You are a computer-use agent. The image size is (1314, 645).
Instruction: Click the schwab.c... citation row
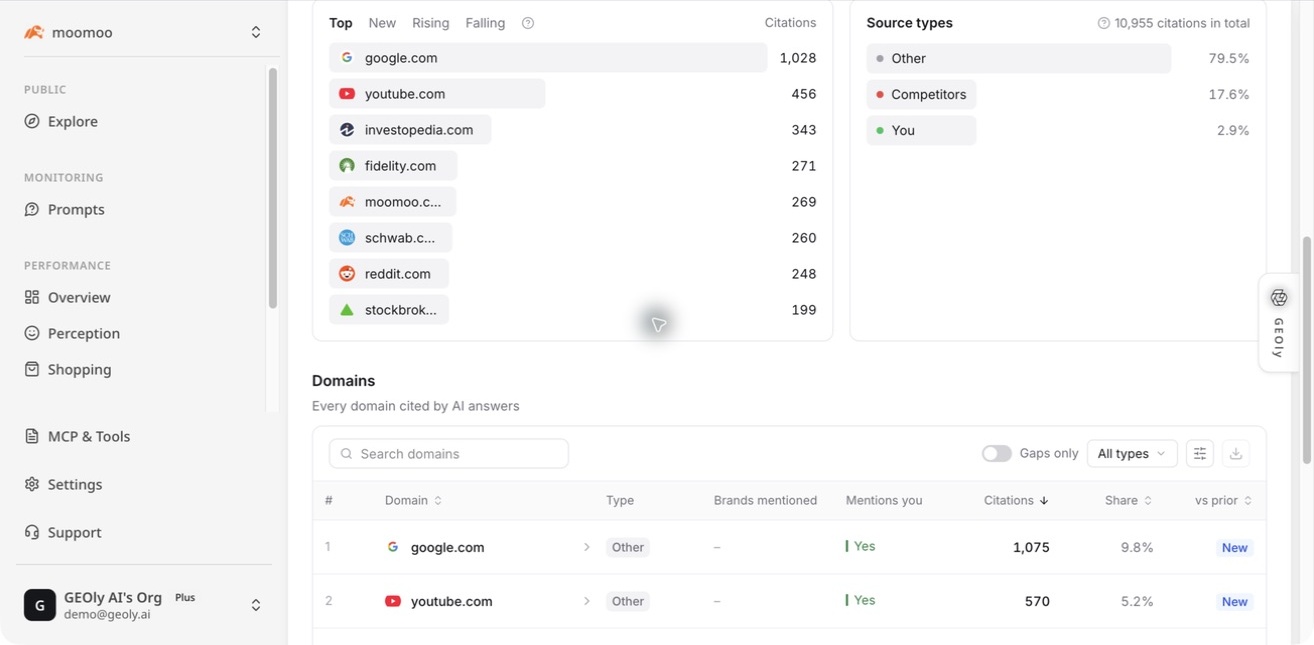pyautogui.click(x=572, y=238)
